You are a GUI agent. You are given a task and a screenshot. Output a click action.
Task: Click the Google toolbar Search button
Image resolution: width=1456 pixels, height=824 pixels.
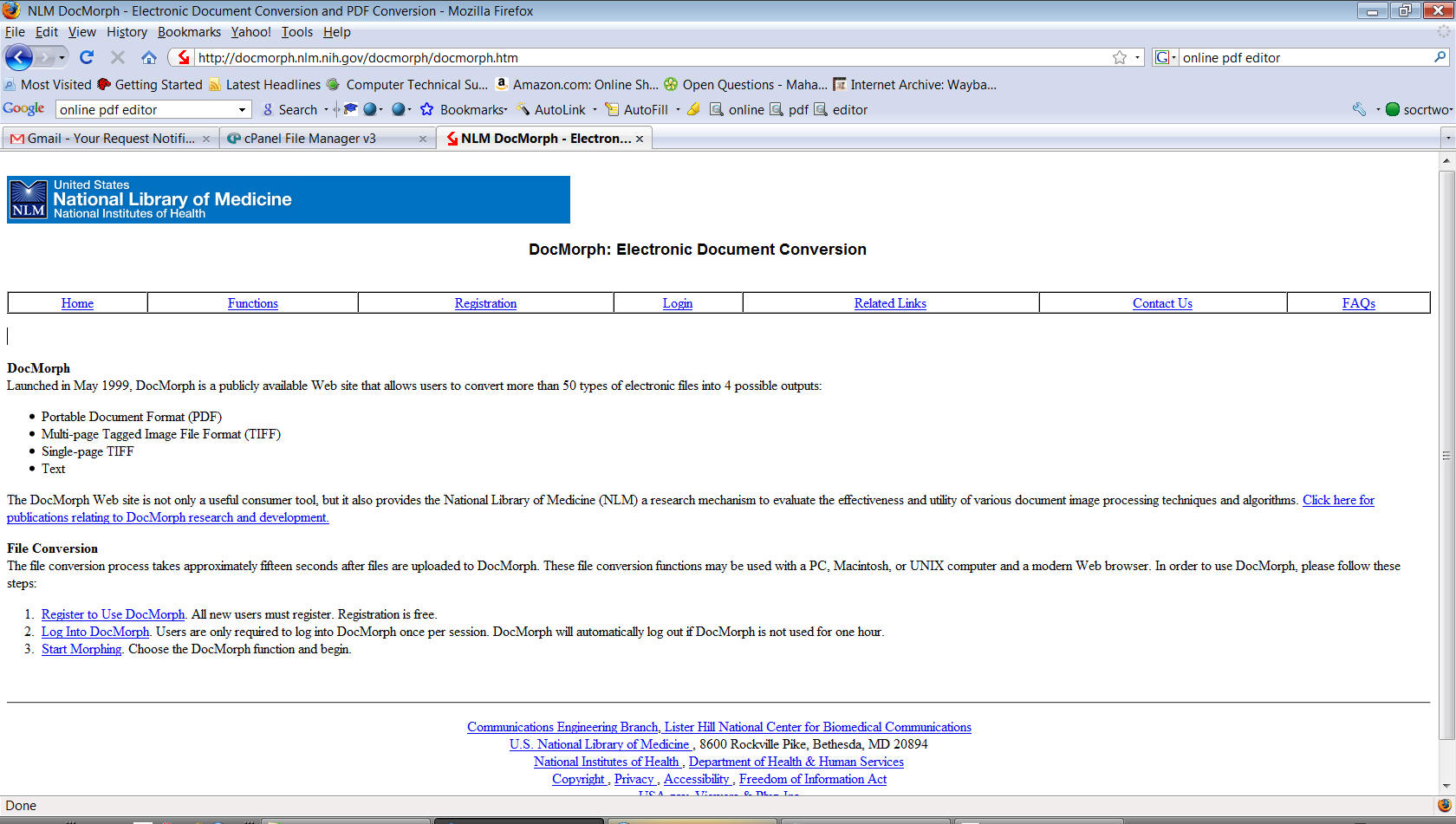(290, 109)
